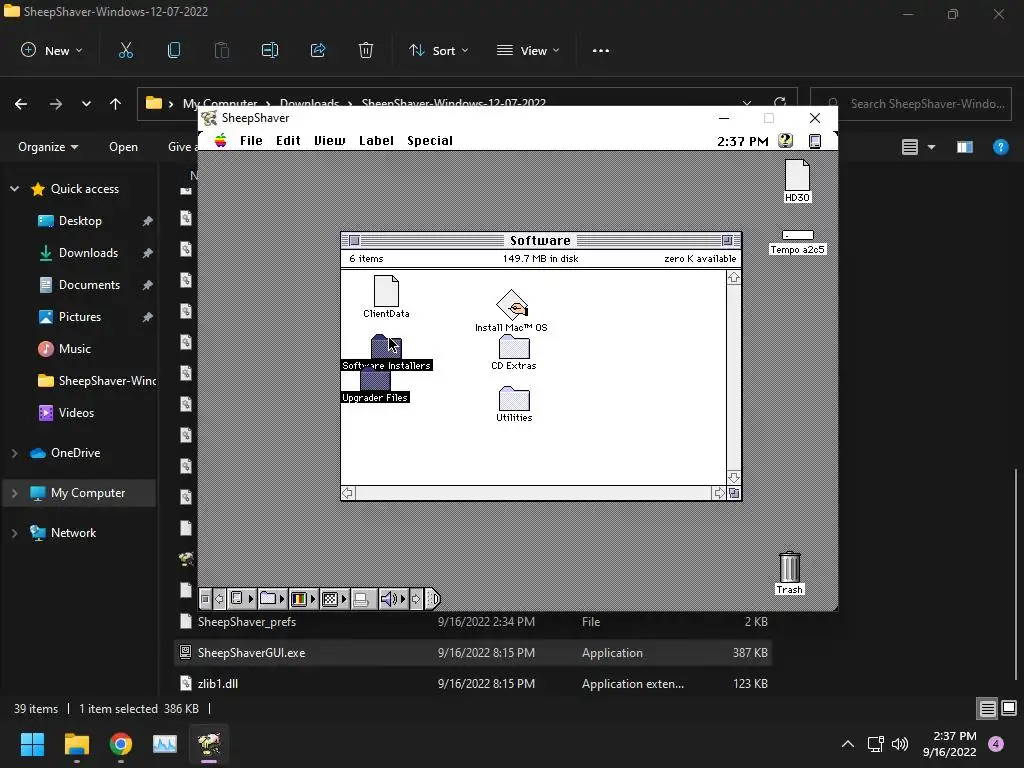Open the See more ellipsis menu
1024x768 pixels.
[601, 50]
